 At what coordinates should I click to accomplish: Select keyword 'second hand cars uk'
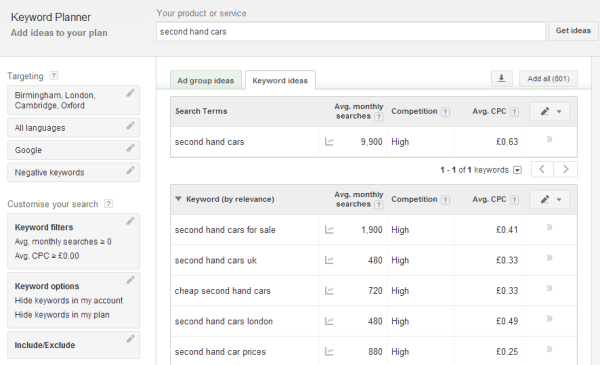[215, 261]
